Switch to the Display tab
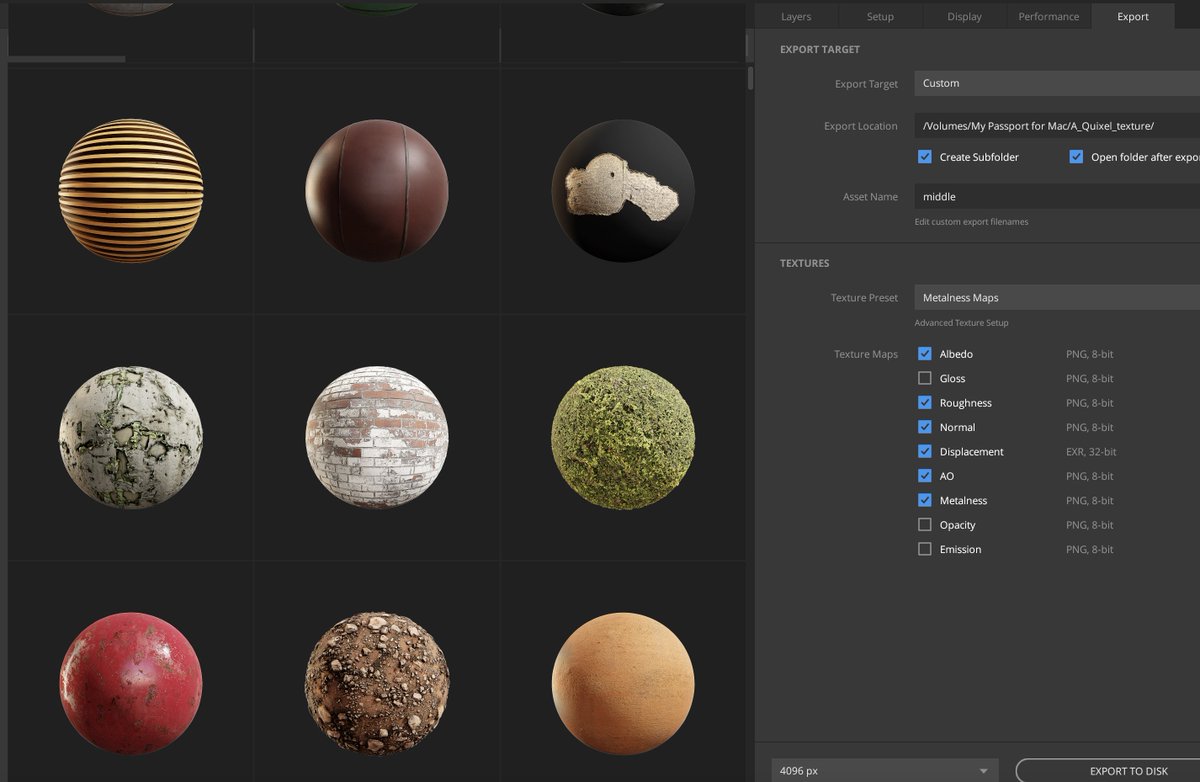The height and width of the screenshot is (782, 1200). (x=964, y=16)
